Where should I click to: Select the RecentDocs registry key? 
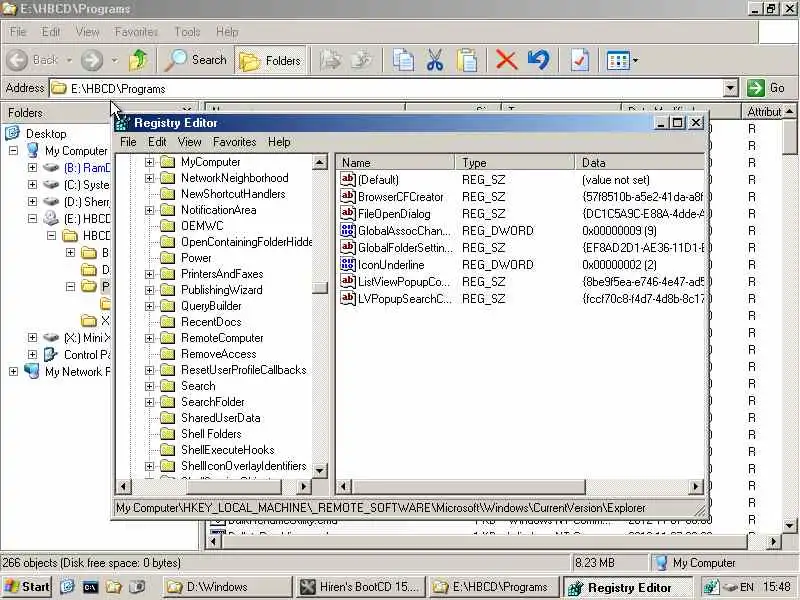pyautogui.click(x=211, y=322)
